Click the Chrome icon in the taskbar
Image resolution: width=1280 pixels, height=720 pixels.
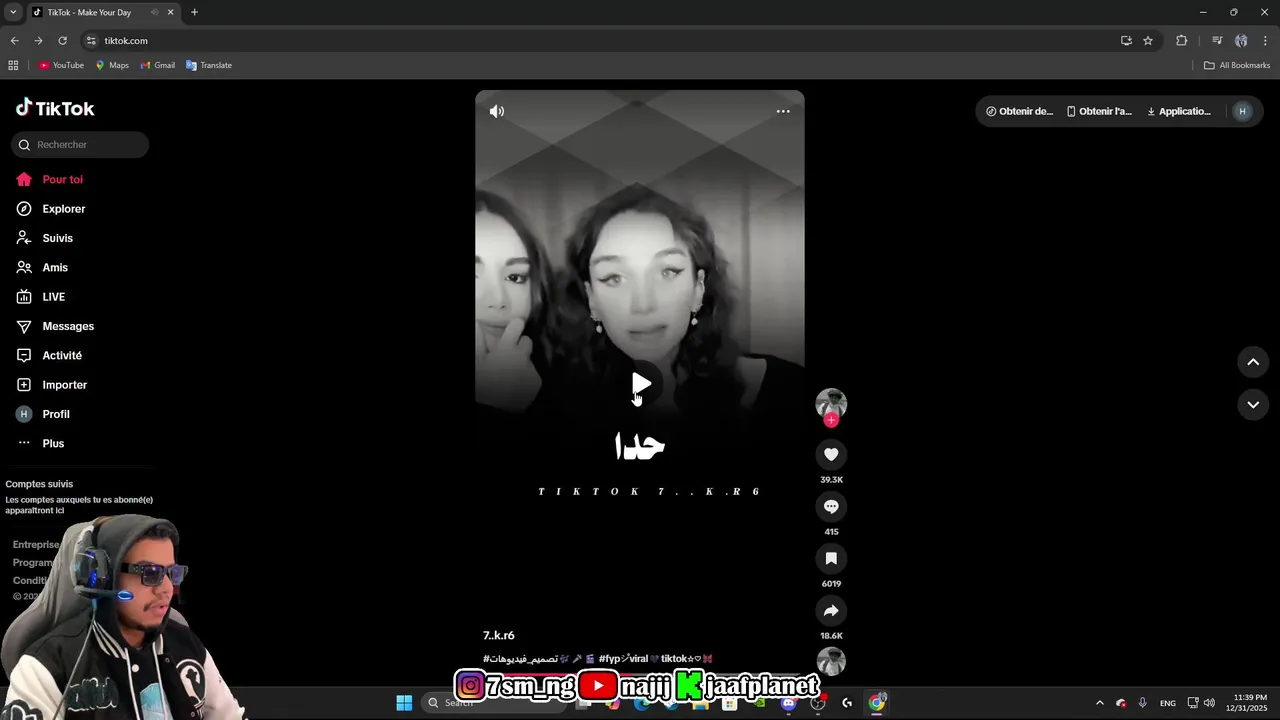[x=877, y=703]
